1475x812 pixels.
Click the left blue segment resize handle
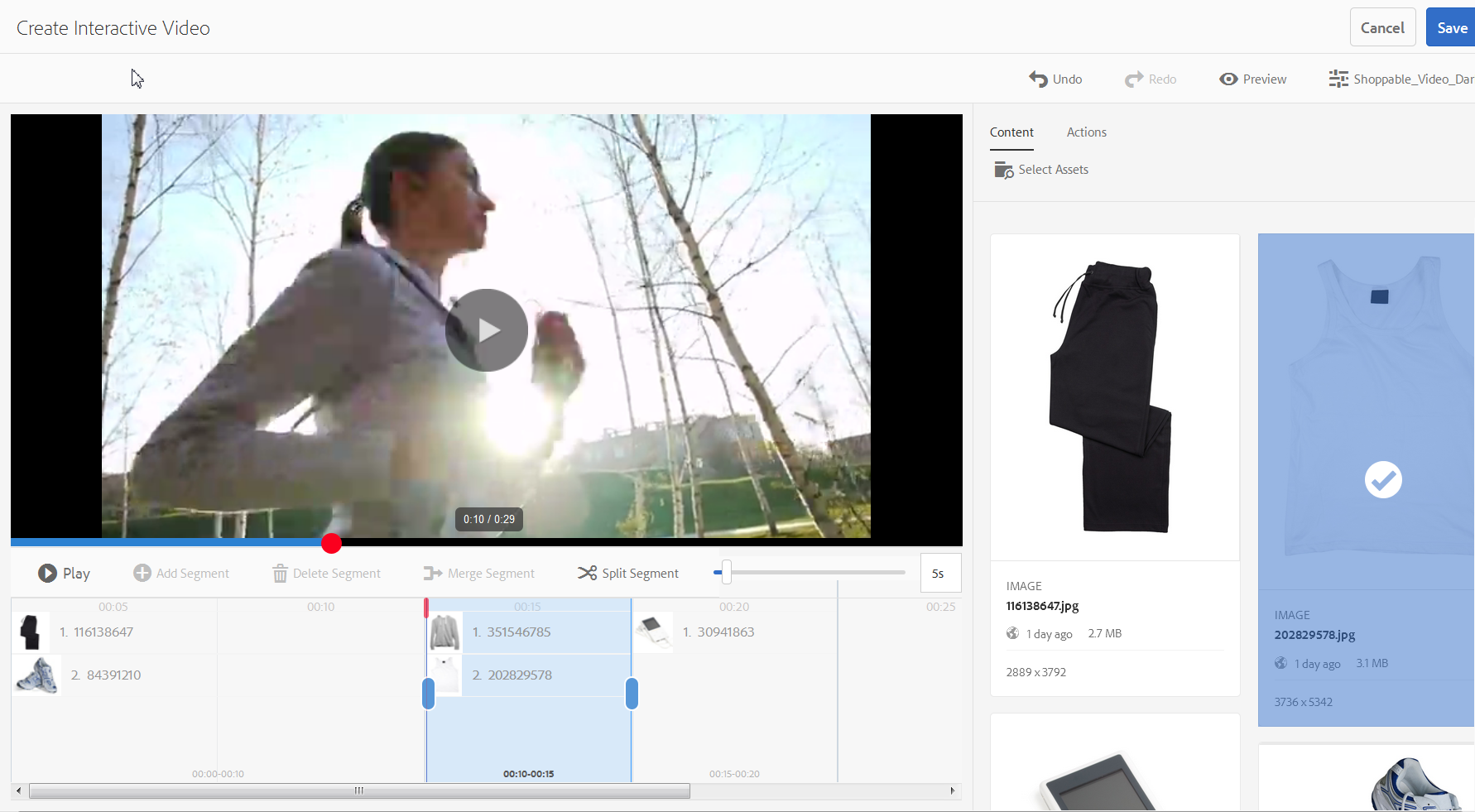click(428, 694)
